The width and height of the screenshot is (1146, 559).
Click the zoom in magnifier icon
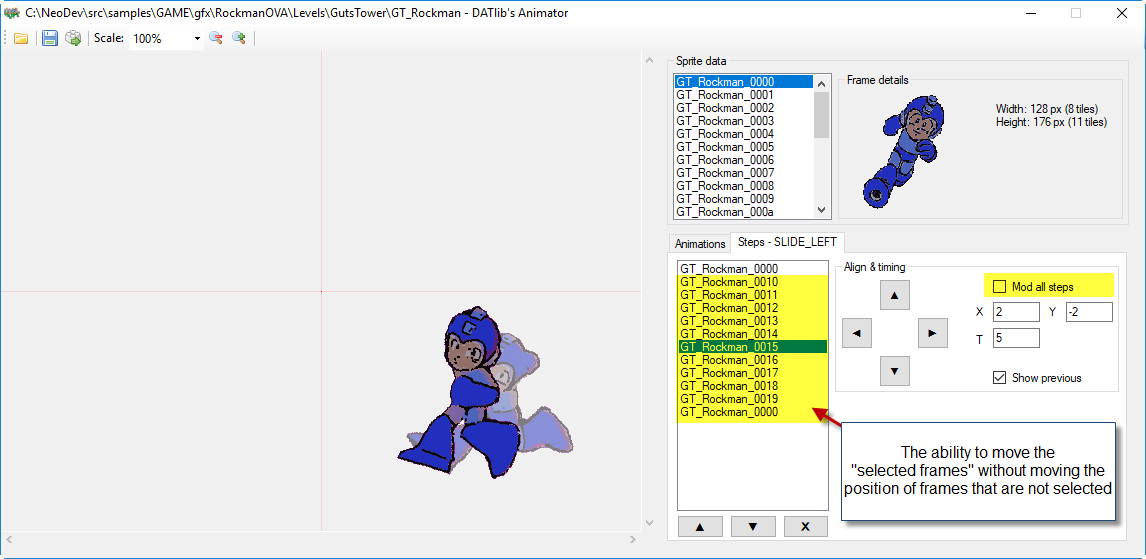click(239, 38)
